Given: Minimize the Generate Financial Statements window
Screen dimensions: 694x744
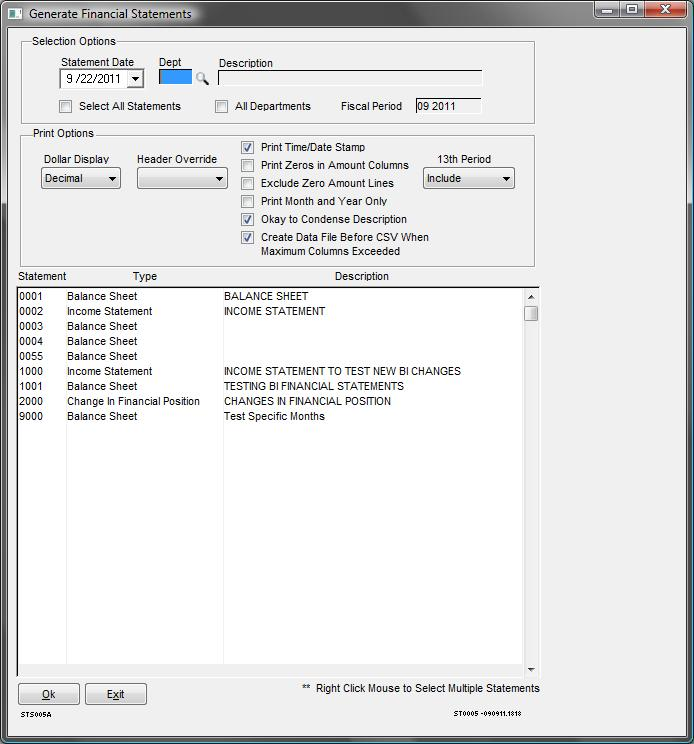Looking at the screenshot, I should pyautogui.click(x=607, y=9).
